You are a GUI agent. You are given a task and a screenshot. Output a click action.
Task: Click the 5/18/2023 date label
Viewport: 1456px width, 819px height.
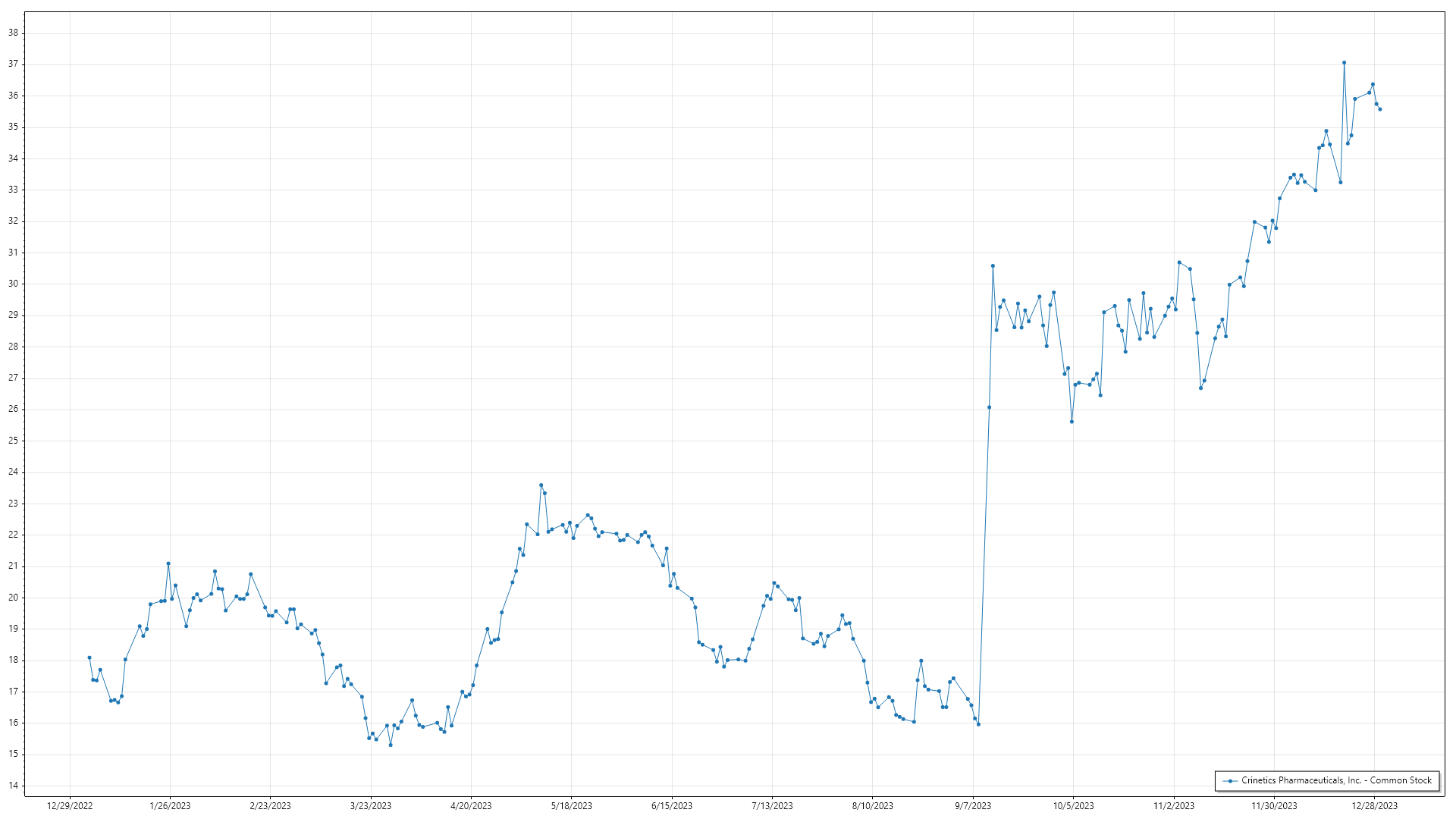tap(571, 806)
